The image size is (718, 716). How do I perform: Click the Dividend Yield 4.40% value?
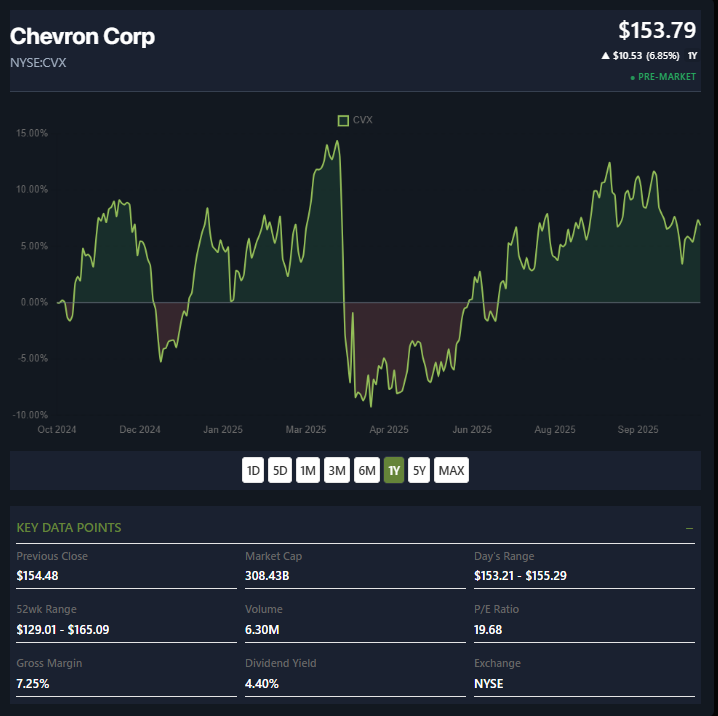point(262,684)
